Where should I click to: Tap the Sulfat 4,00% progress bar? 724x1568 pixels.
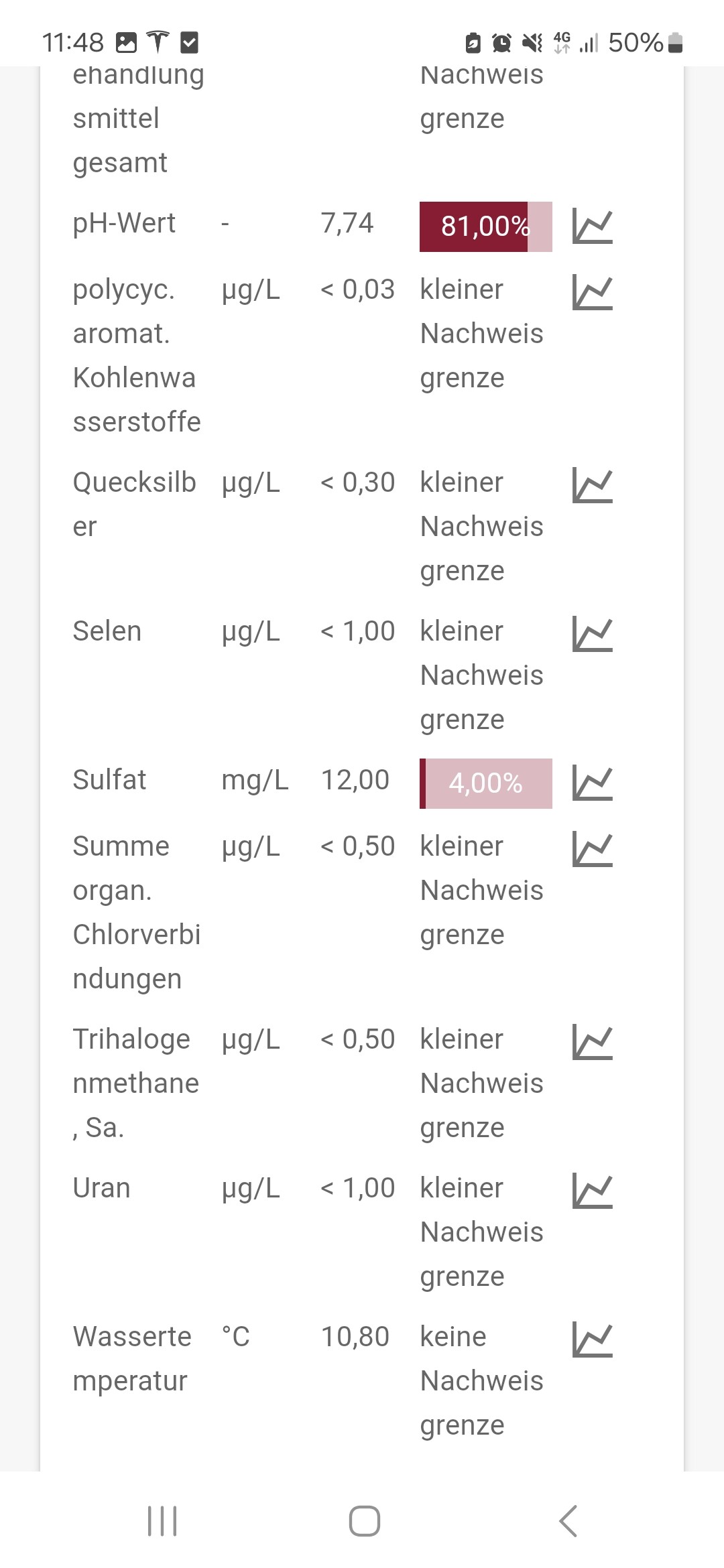tap(485, 783)
